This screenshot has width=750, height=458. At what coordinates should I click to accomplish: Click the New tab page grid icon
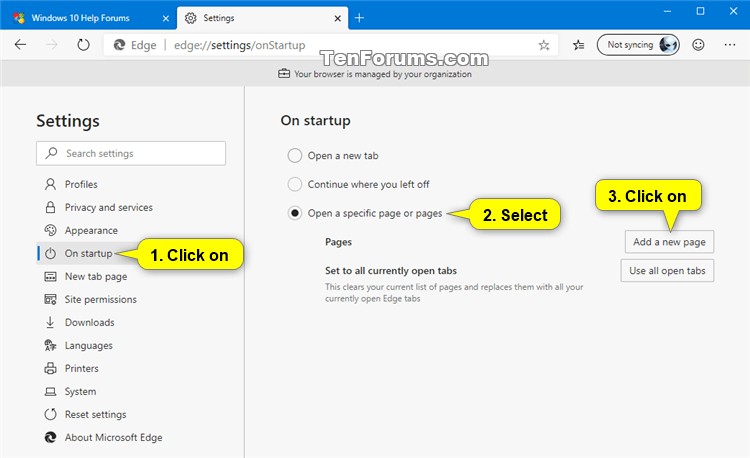(50, 276)
